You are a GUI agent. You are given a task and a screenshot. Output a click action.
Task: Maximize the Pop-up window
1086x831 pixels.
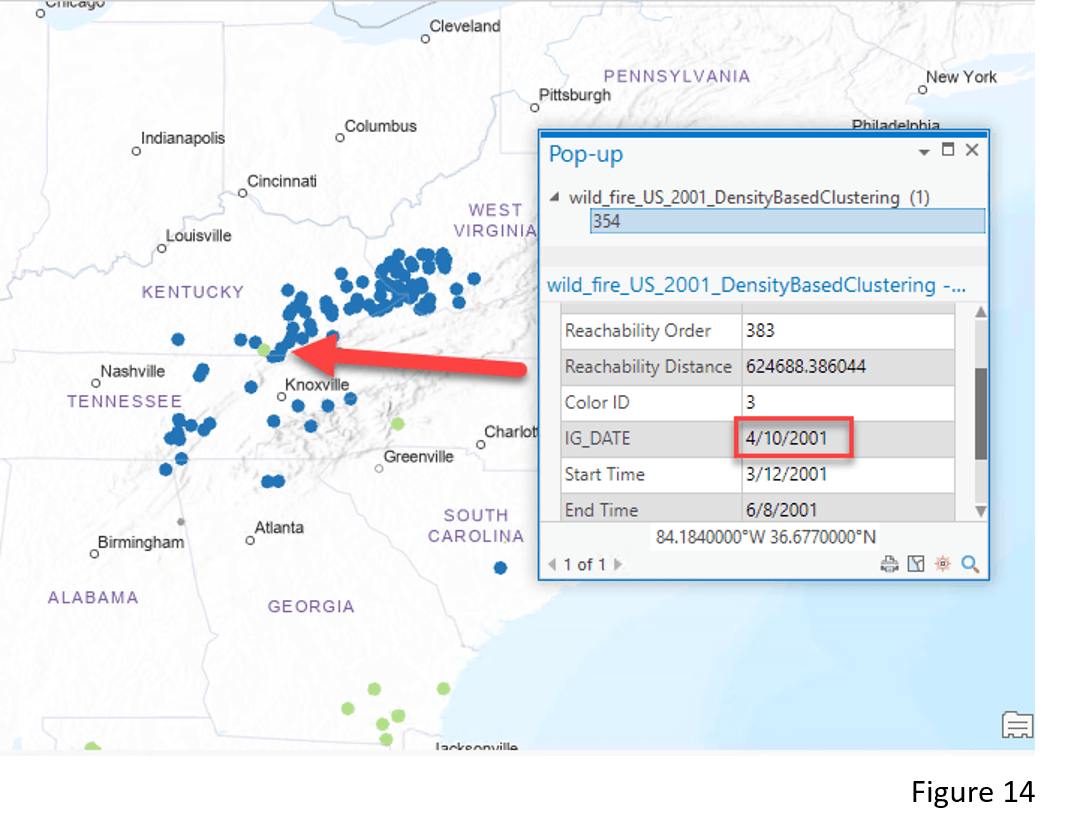coord(948,150)
